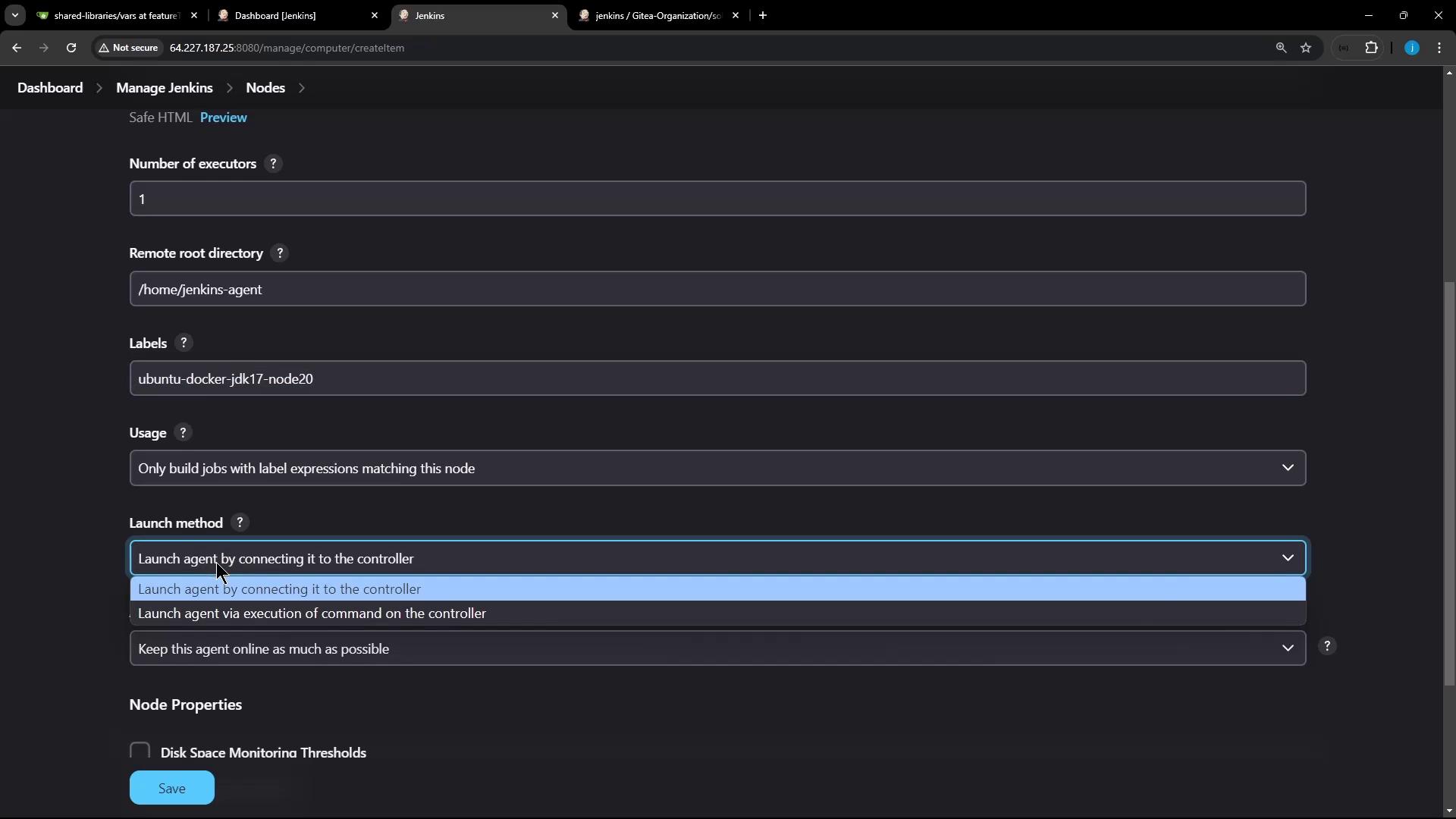Choose 'Launch agent by connecting it to the controller'
Screen dimensions: 1456x819
279,589
